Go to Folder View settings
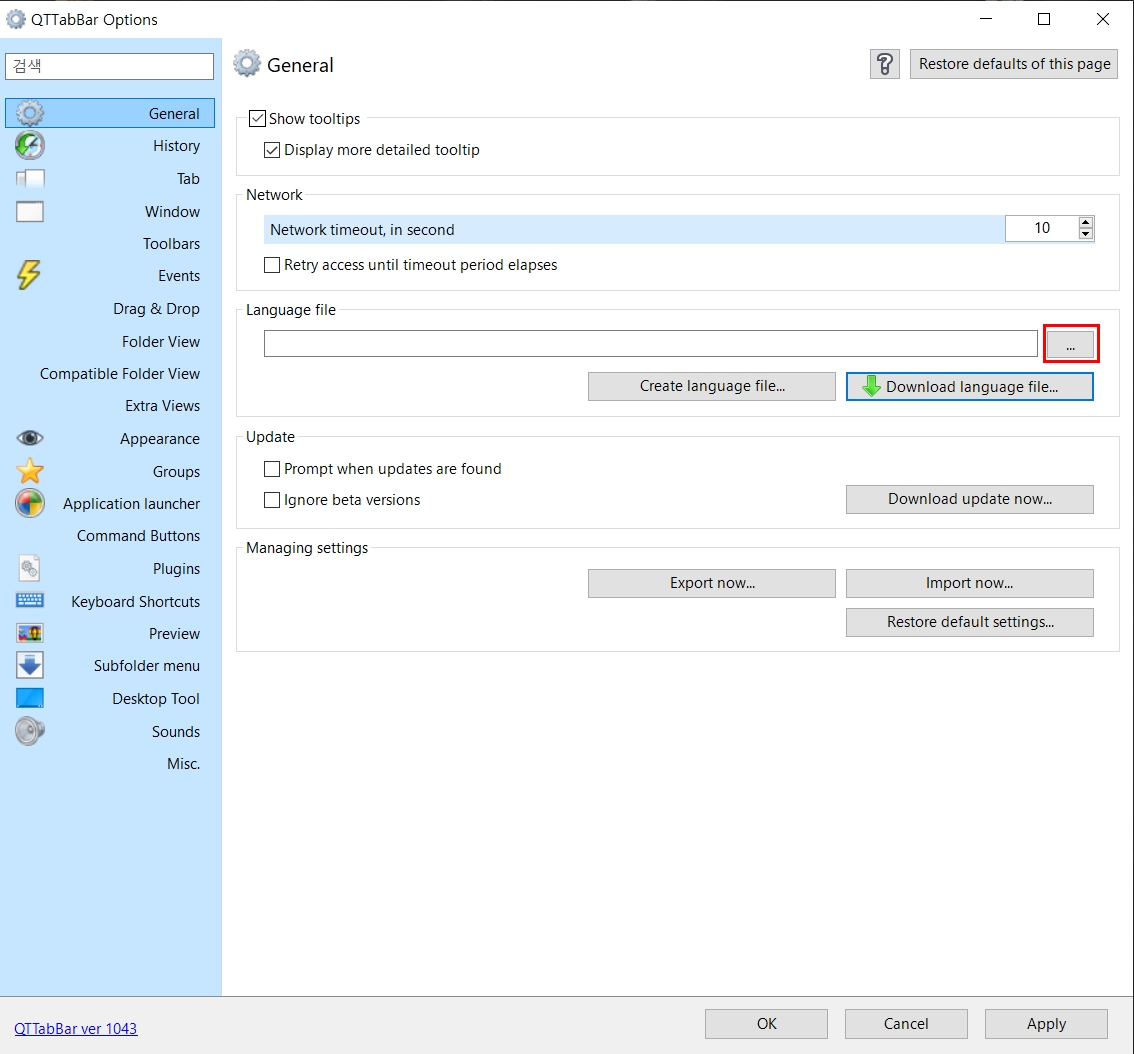The image size is (1134, 1054). tap(161, 341)
